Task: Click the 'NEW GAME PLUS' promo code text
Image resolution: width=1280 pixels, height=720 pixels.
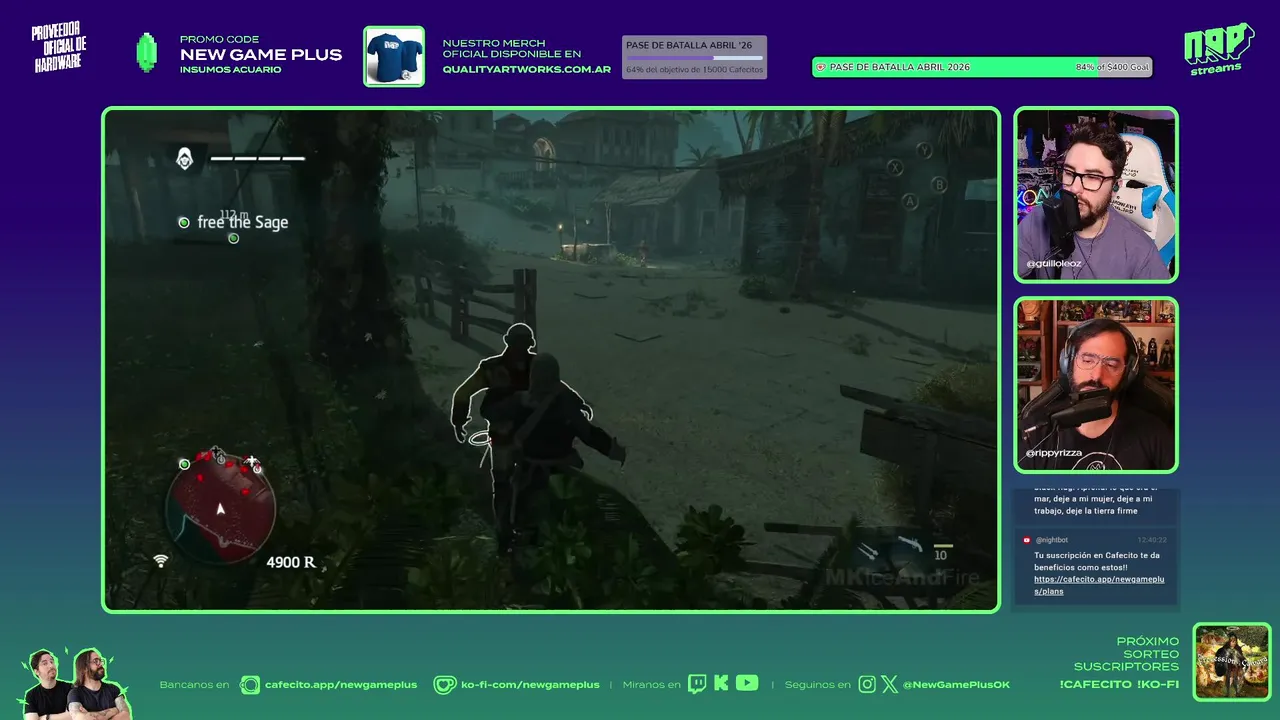Action: [x=261, y=55]
